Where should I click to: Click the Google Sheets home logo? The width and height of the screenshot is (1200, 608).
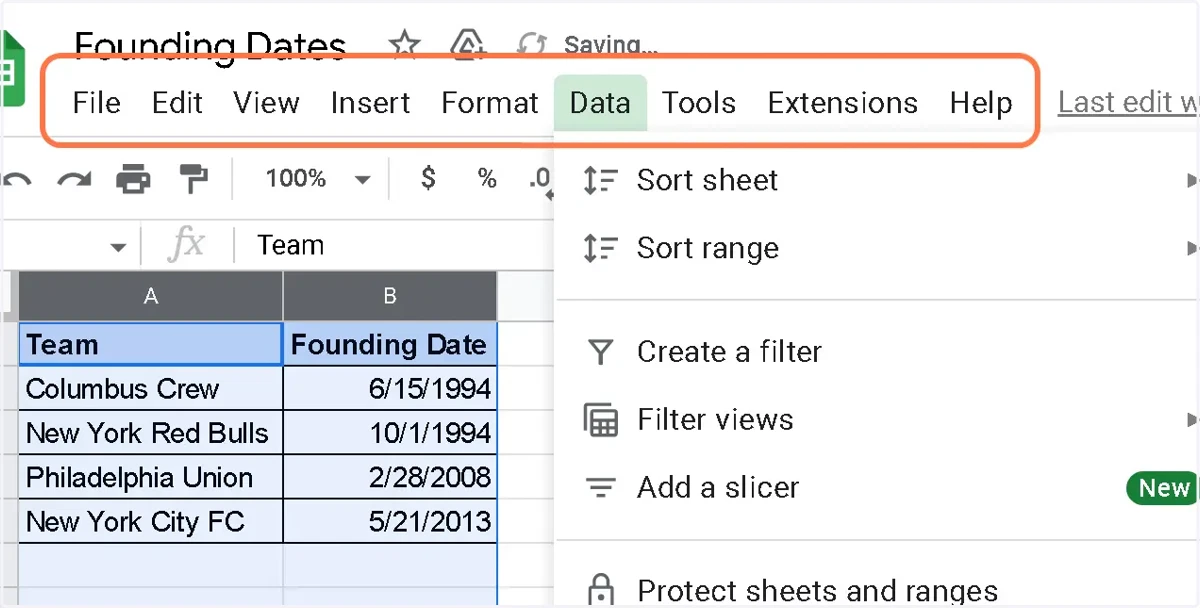point(12,68)
